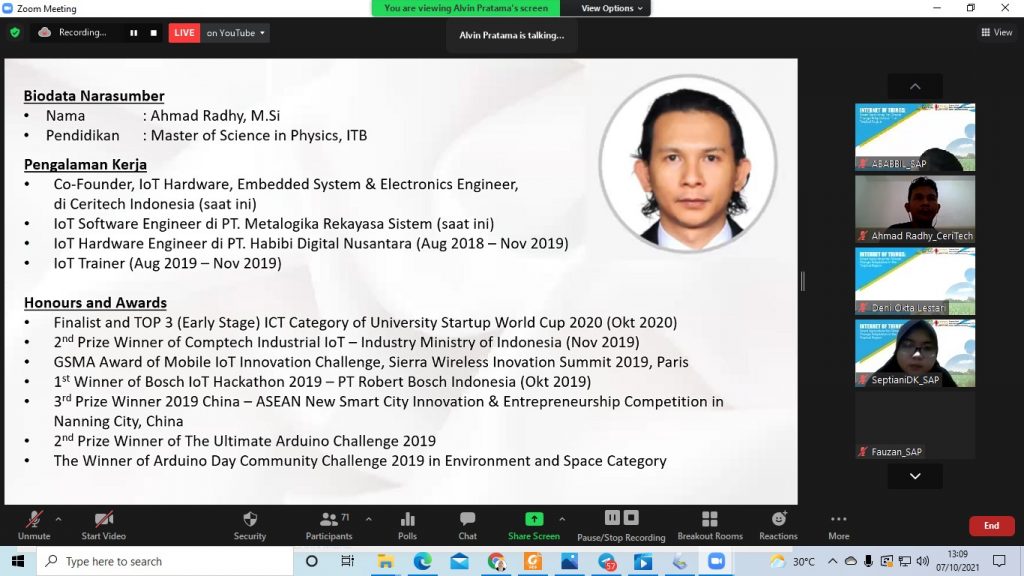Show hidden system tray icons
This screenshot has height=576, width=1024.
833,561
